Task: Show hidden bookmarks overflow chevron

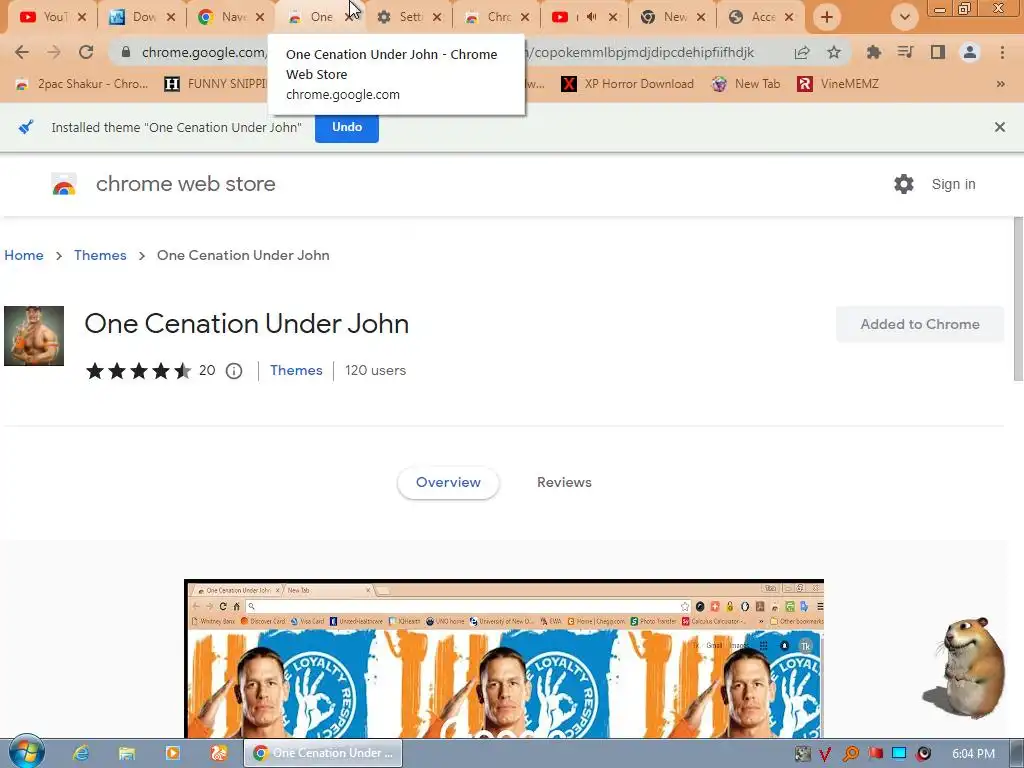Action: (x=1000, y=84)
